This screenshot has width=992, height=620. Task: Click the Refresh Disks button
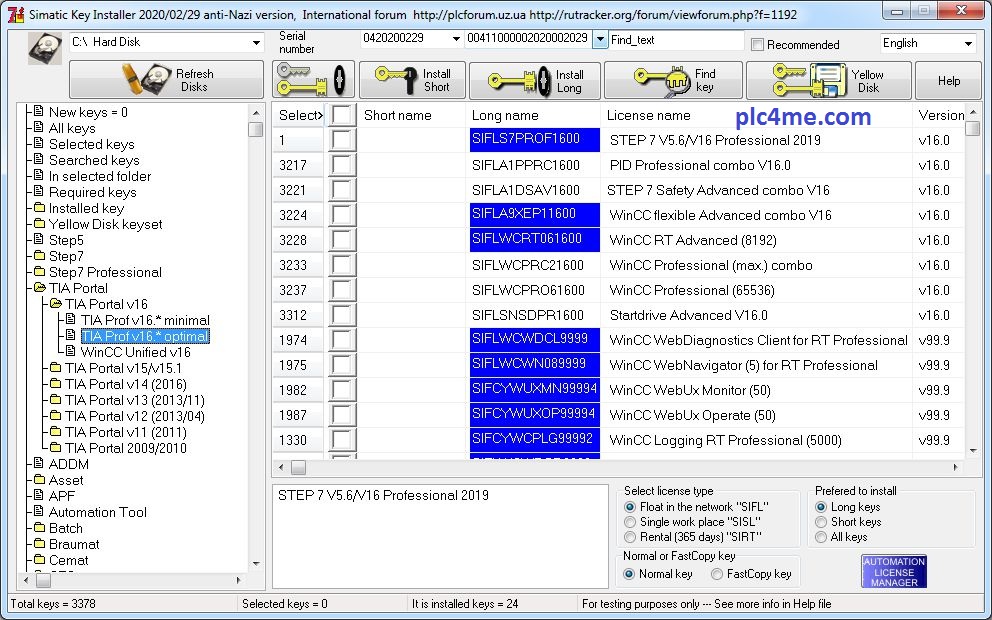click(x=166, y=80)
